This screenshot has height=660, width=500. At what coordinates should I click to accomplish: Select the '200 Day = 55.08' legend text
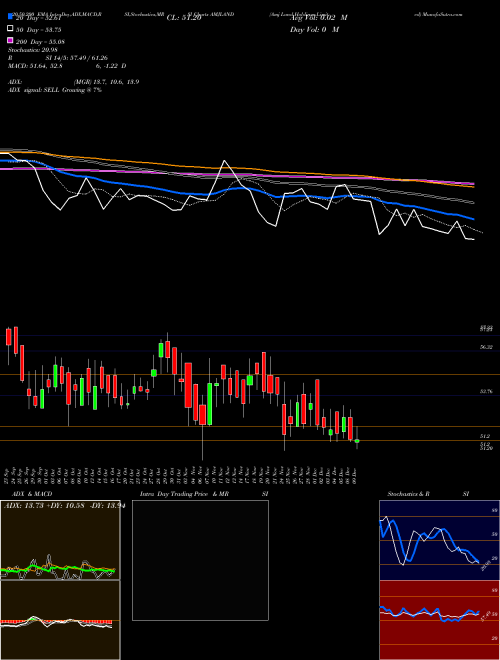(x=40, y=42)
